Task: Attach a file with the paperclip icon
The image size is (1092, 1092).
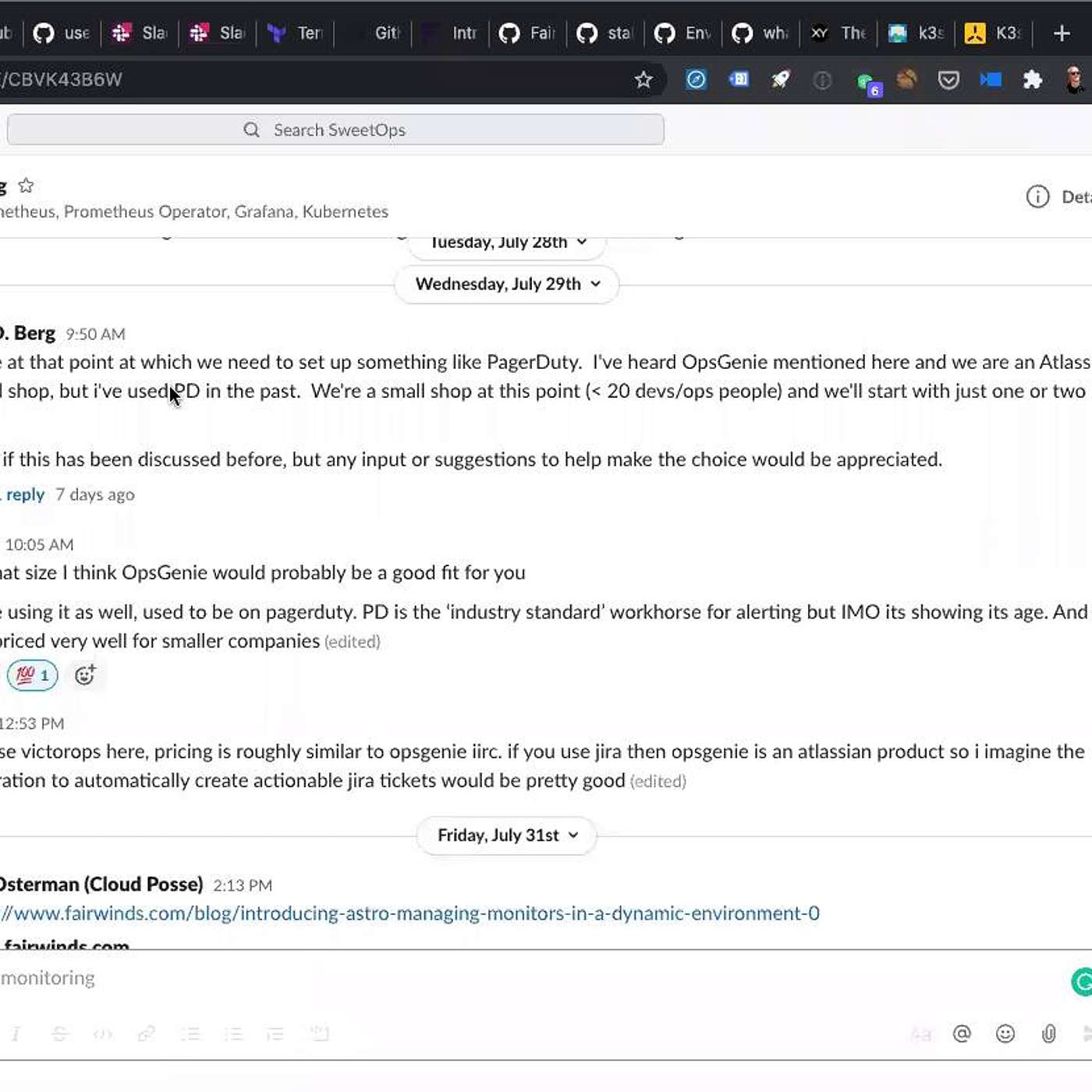Action: [1049, 1033]
